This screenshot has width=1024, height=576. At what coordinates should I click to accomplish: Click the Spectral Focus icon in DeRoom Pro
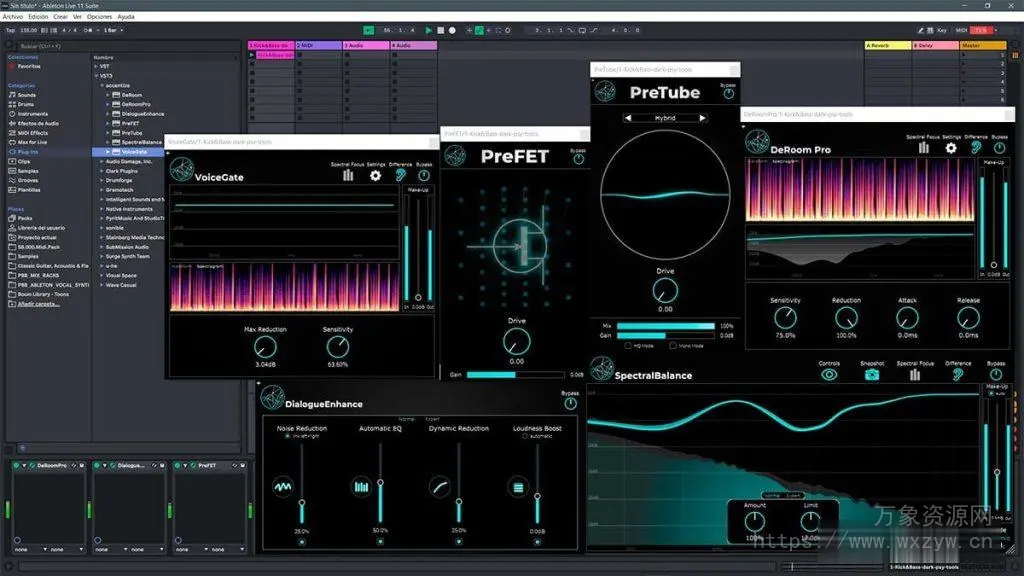coord(924,148)
